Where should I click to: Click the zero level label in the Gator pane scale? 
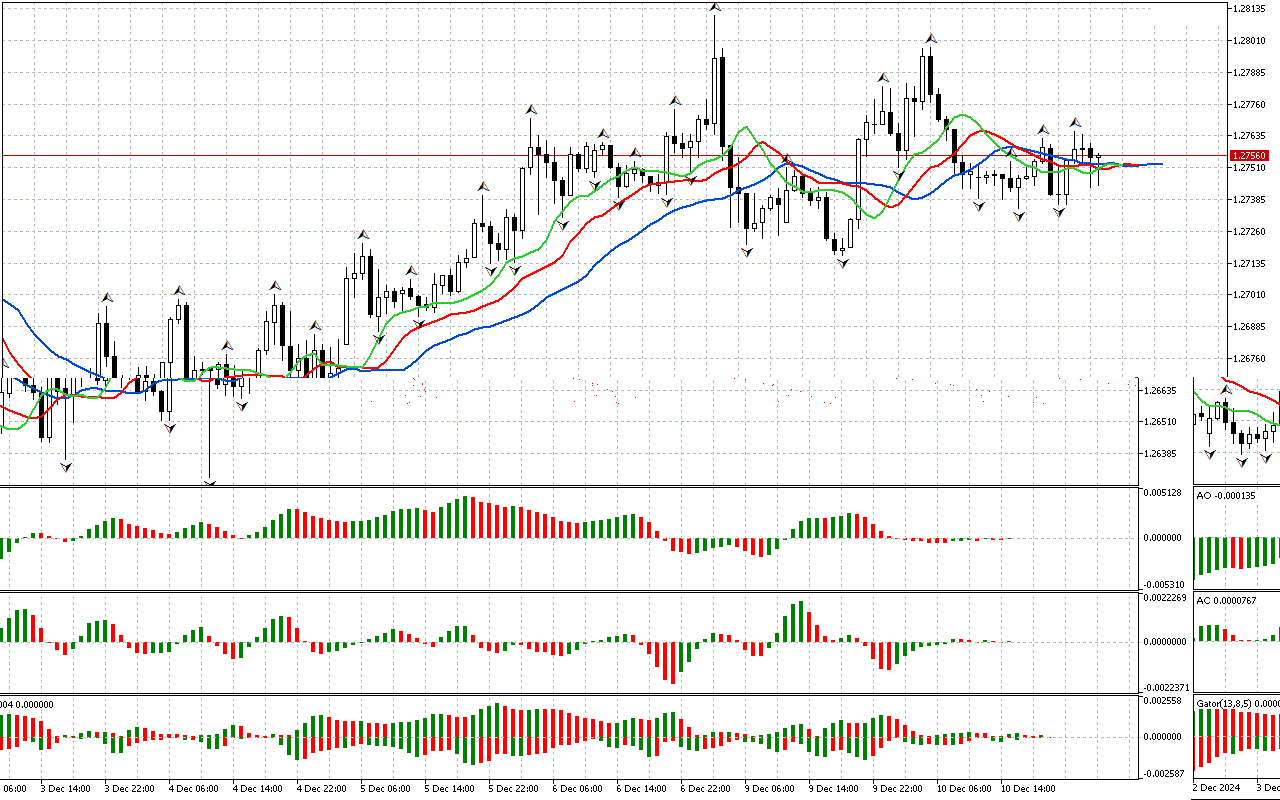(1164, 737)
